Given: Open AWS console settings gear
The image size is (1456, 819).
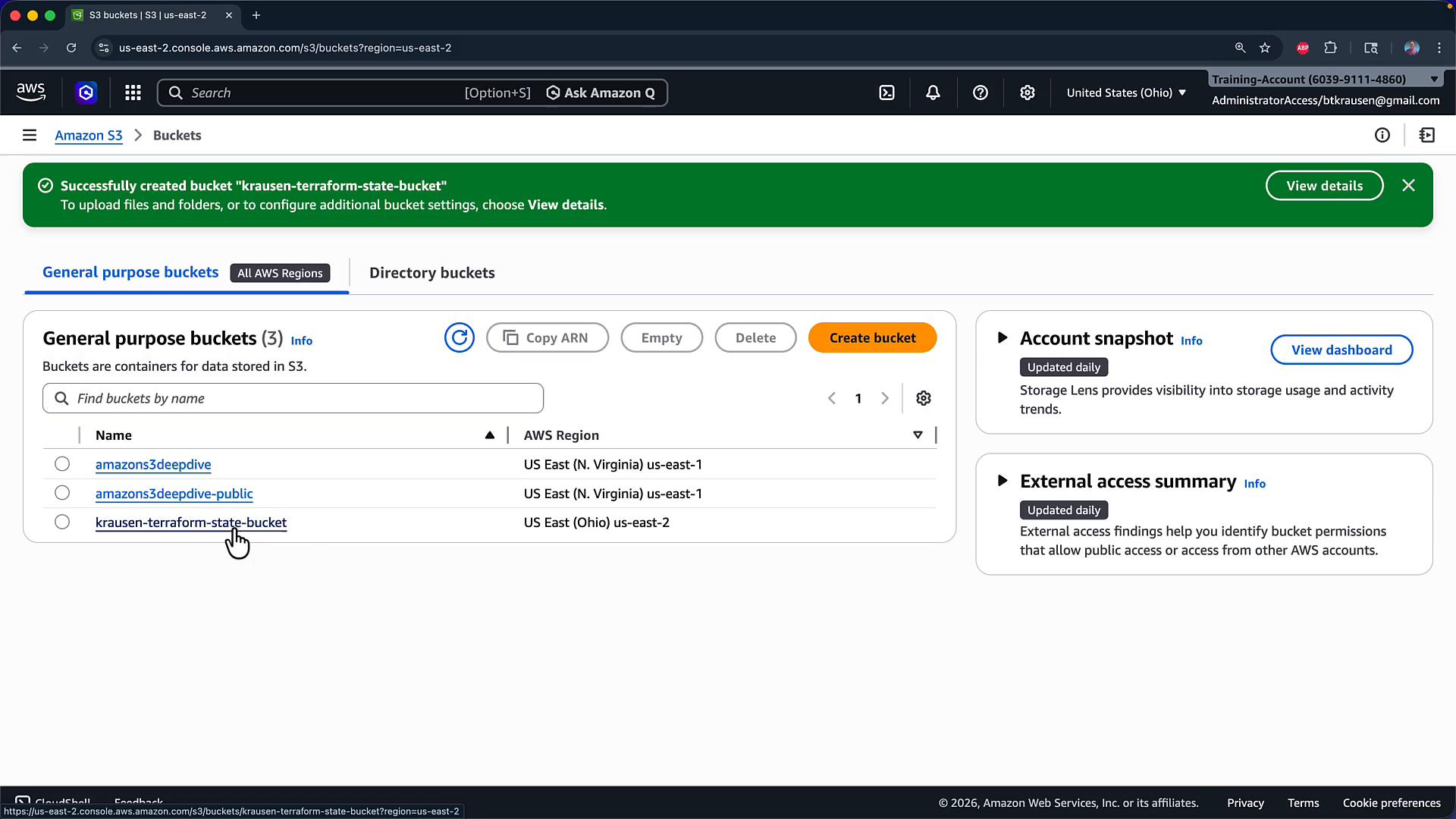Looking at the screenshot, I should click(1027, 93).
